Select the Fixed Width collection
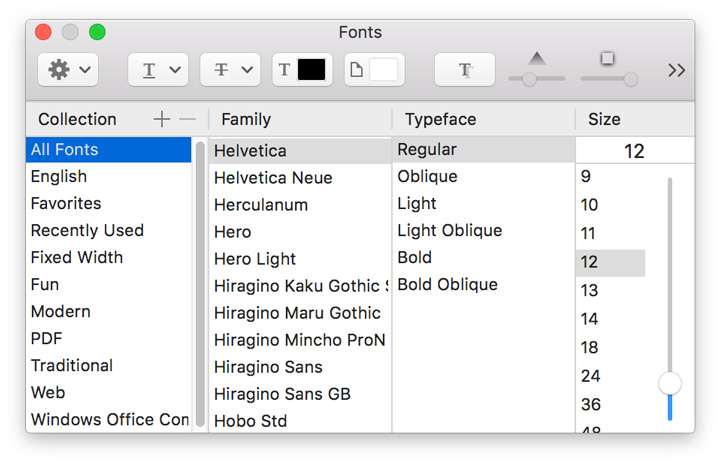The image size is (720, 464). point(108,258)
